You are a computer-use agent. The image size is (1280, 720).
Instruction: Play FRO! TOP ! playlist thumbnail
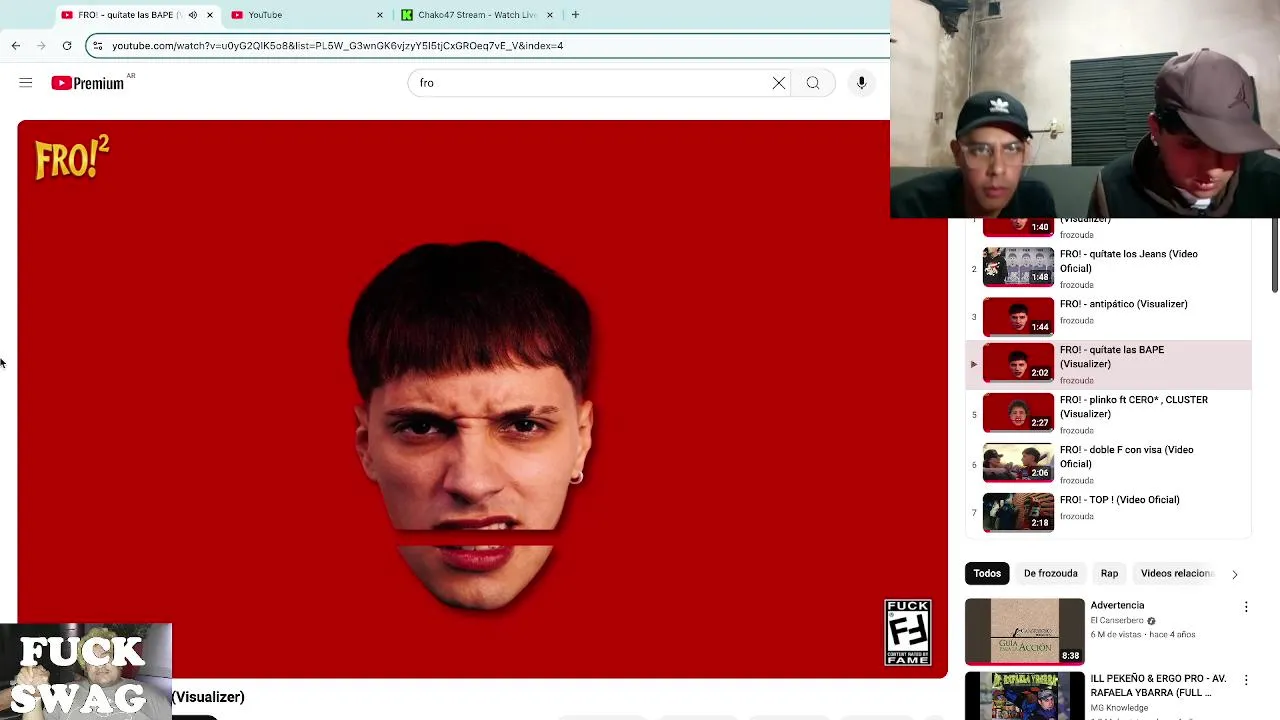coord(1018,513)
